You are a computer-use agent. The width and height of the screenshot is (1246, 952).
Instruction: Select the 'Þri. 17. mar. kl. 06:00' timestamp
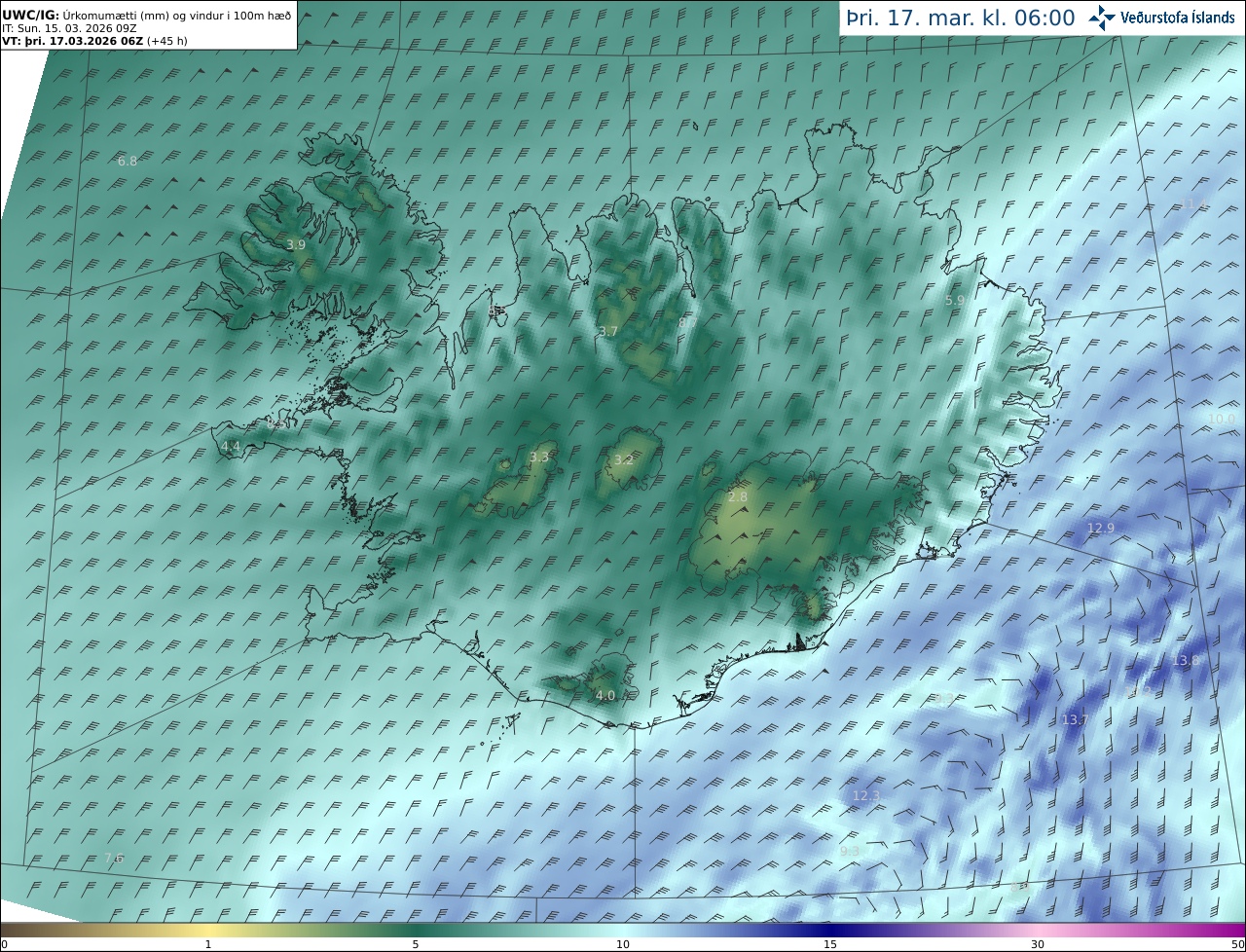point(960,18)
